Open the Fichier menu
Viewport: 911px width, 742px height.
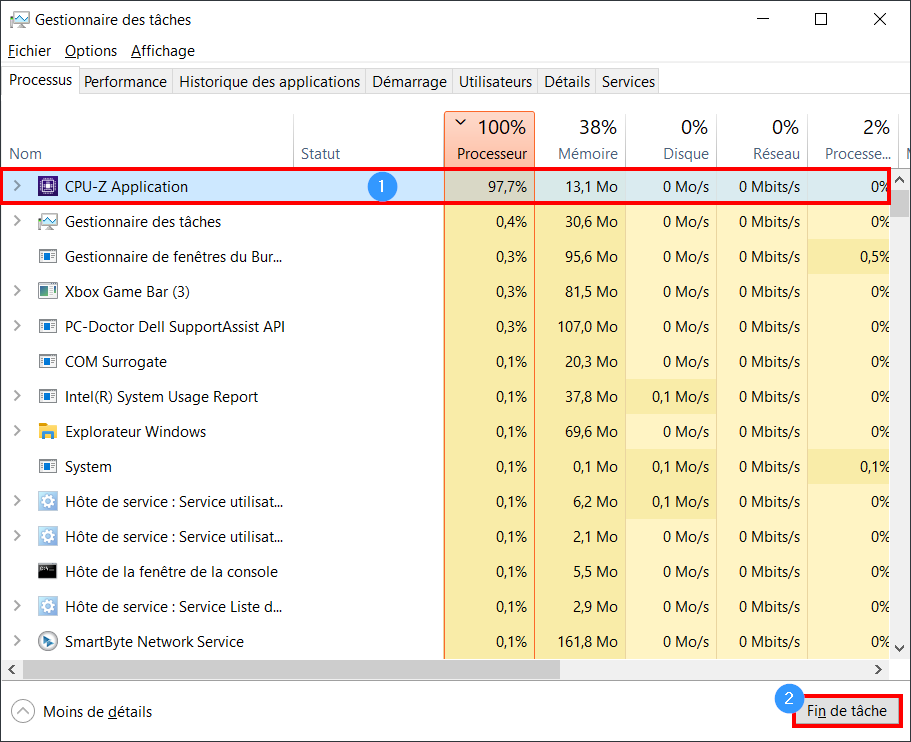tap(29, 51)
